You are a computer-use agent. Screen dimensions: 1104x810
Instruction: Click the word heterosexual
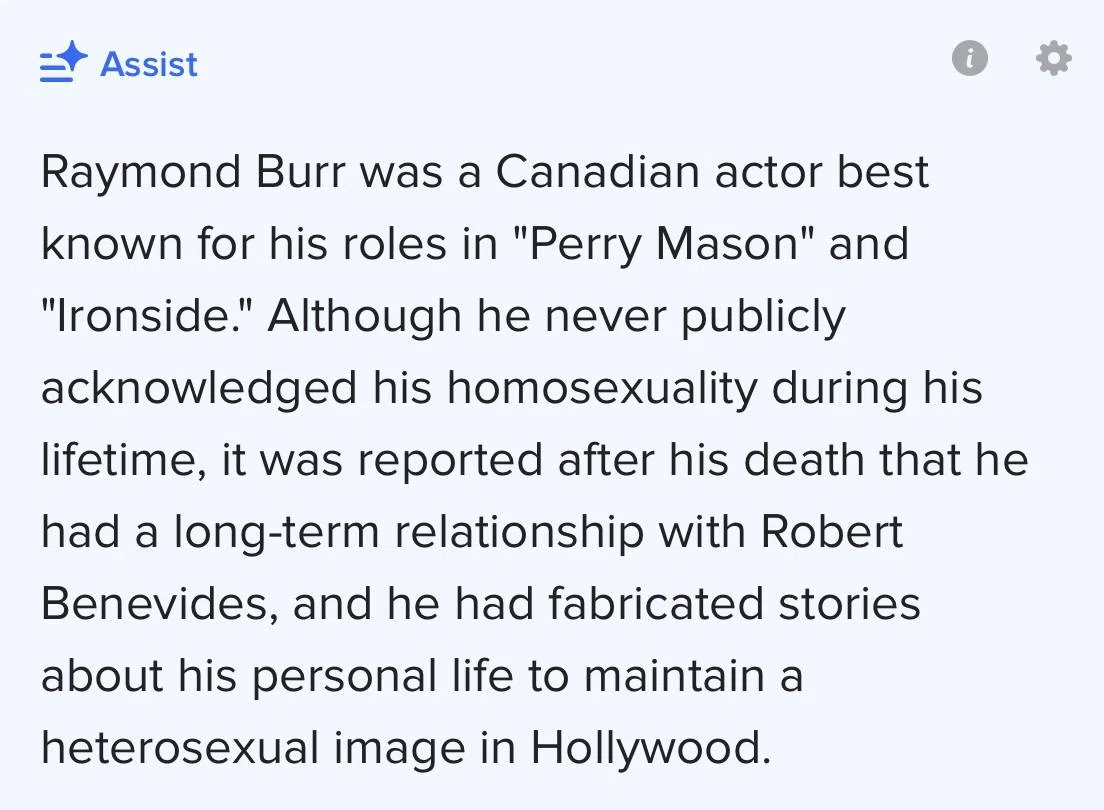pyautogui.click(x=180, y=748)
